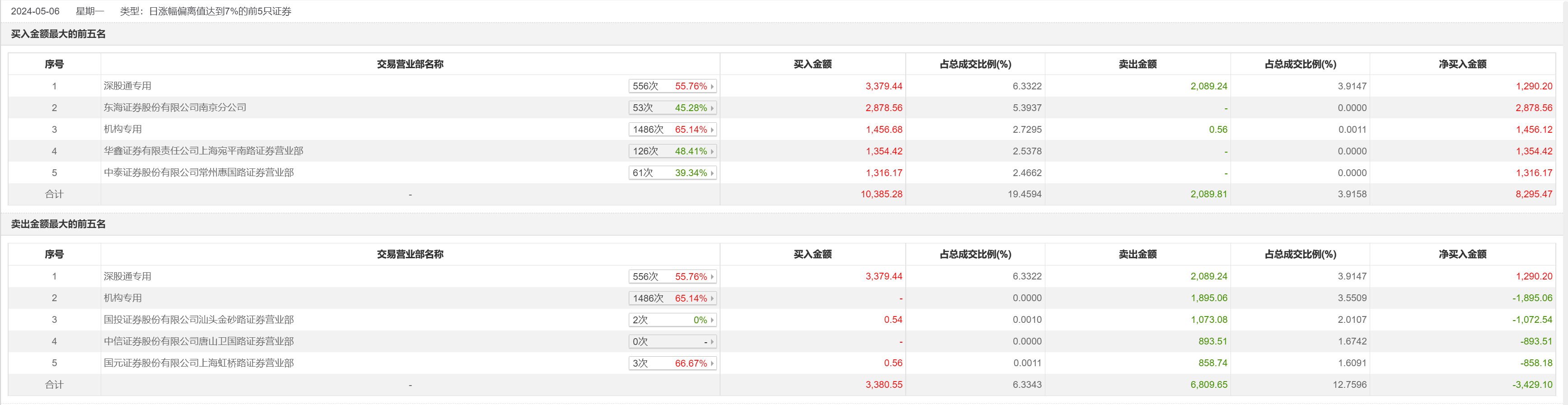Viewport: 1568px width, 405px height.
Task: Expand the 53次 45.28% stats box
Action: pos(672,107)
